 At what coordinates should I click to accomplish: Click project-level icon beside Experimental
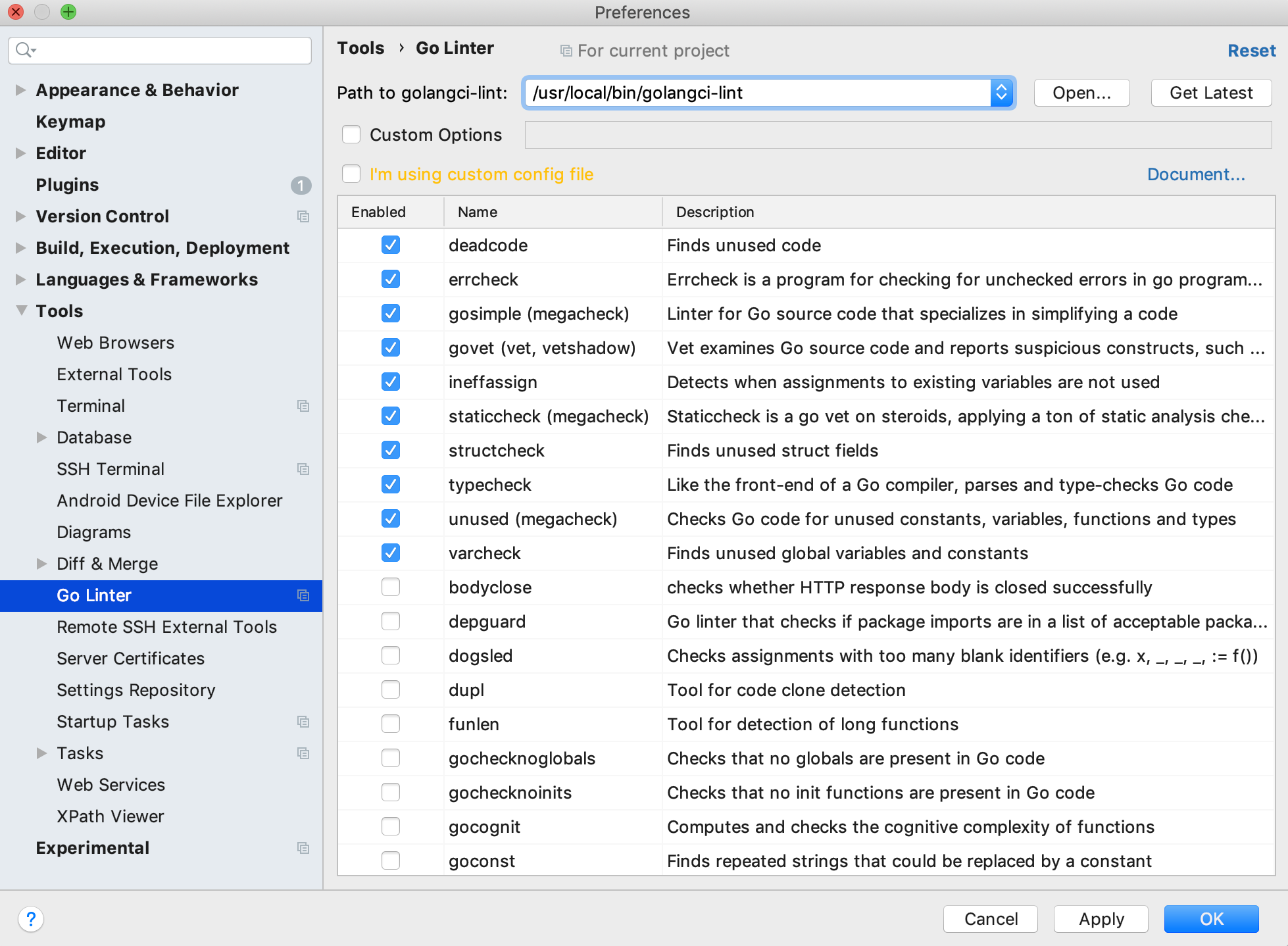(x=303, y=848)
